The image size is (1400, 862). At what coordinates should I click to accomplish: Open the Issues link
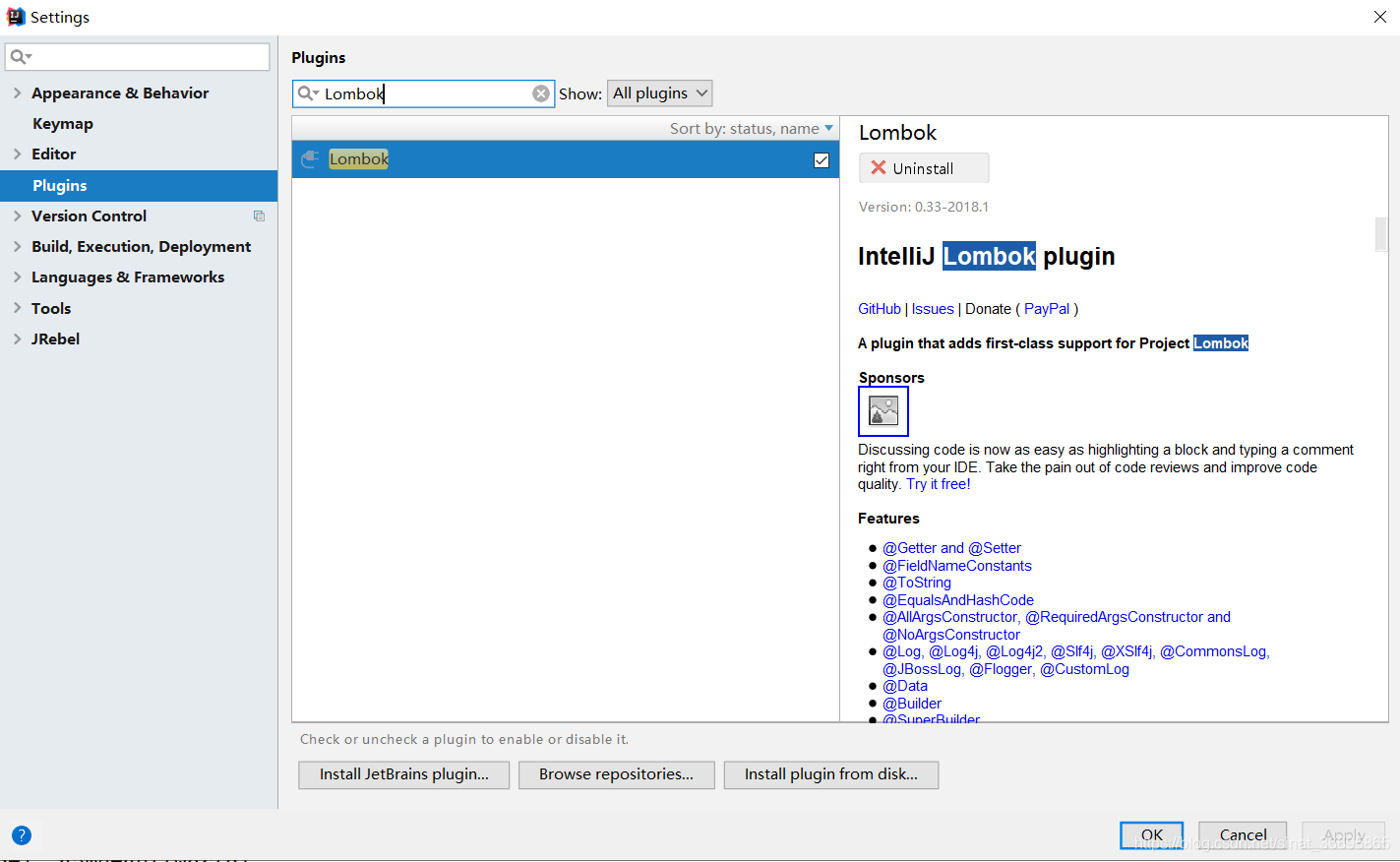coord(933,309)
